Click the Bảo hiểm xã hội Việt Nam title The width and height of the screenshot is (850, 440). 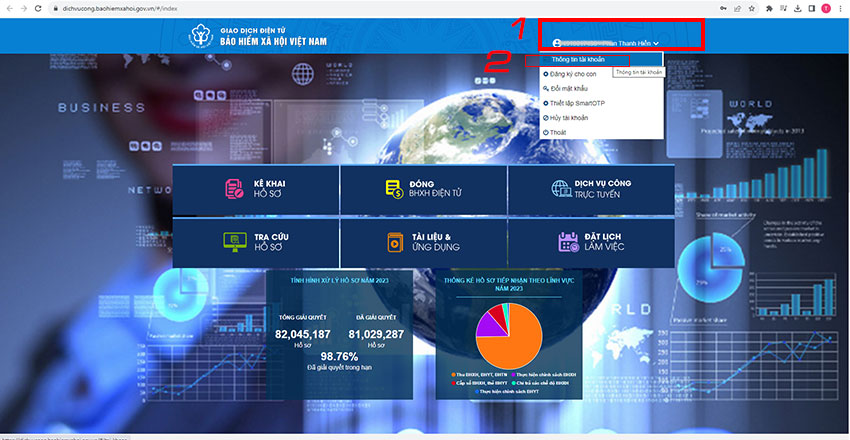pos(273,41)
